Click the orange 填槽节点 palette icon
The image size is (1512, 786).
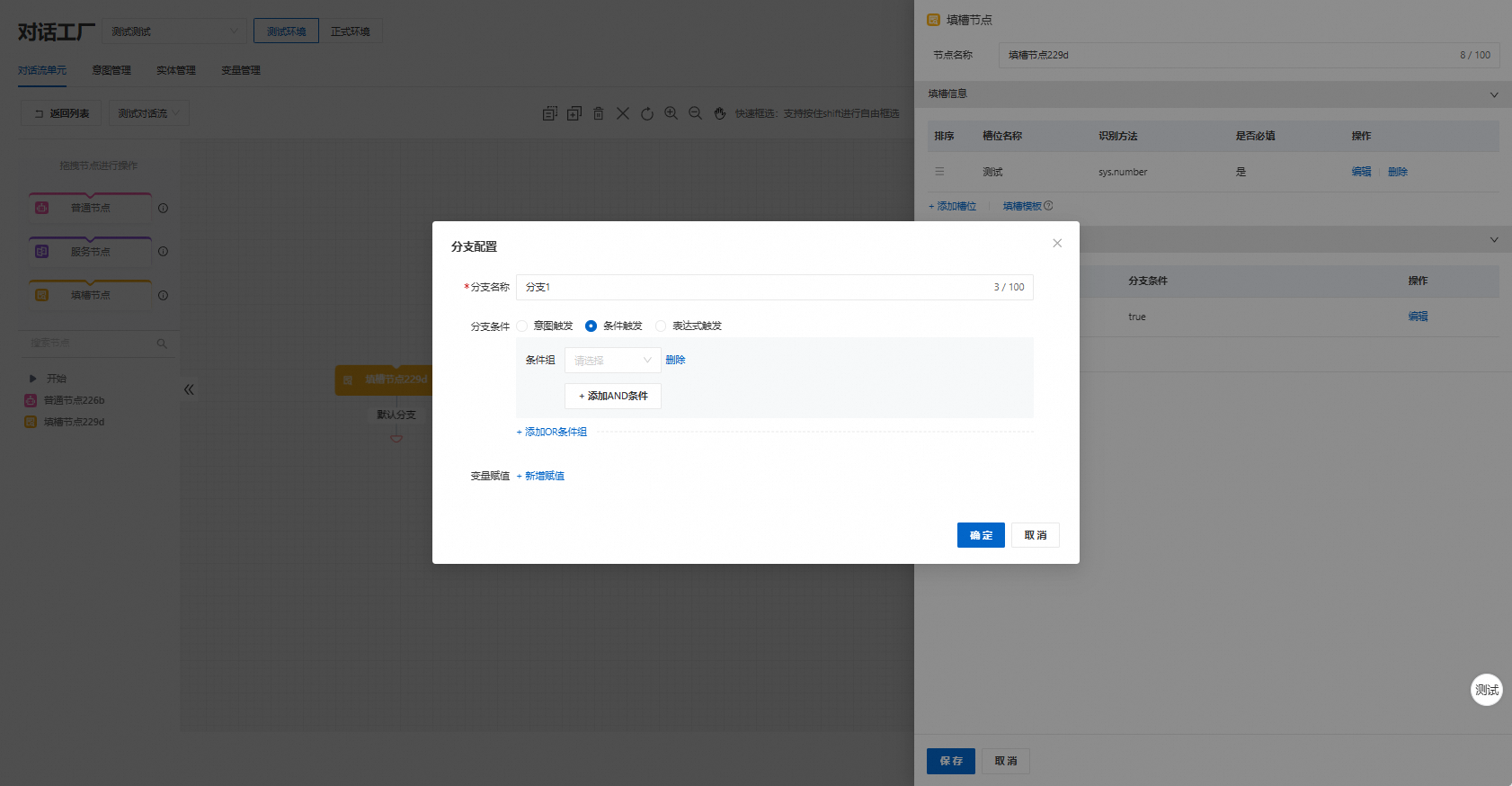[41, 295]
